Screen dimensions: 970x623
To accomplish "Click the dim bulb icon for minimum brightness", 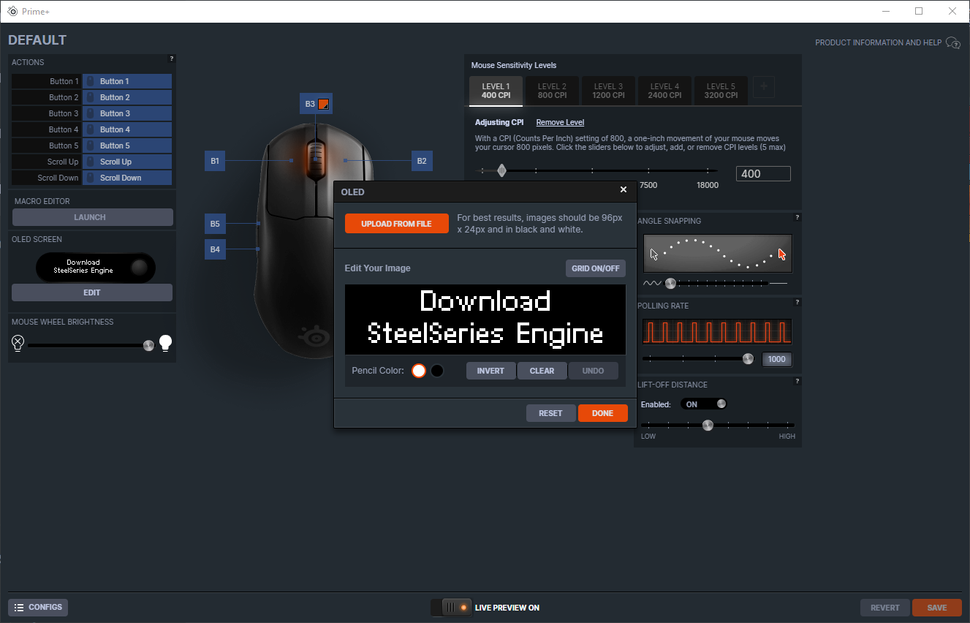I will [x=17, y=343].
